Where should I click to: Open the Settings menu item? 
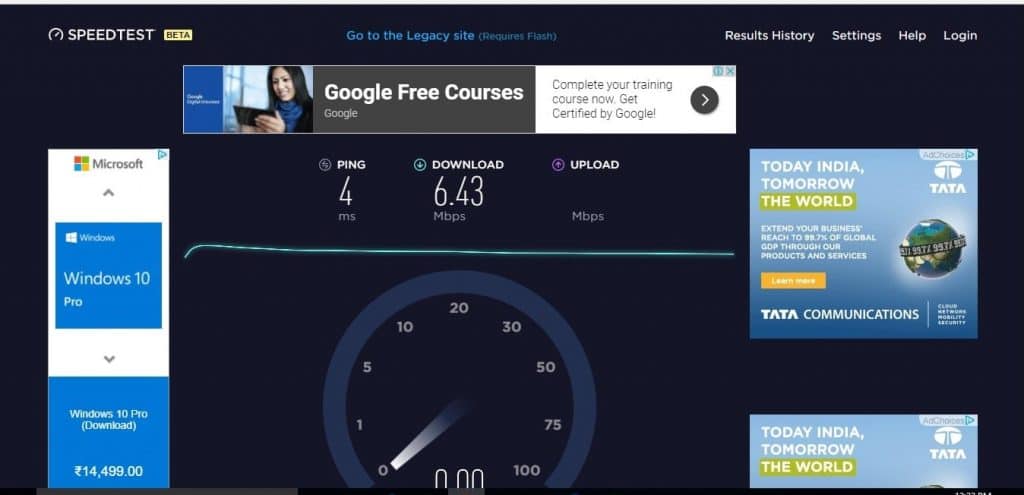(x=856, y=35)
